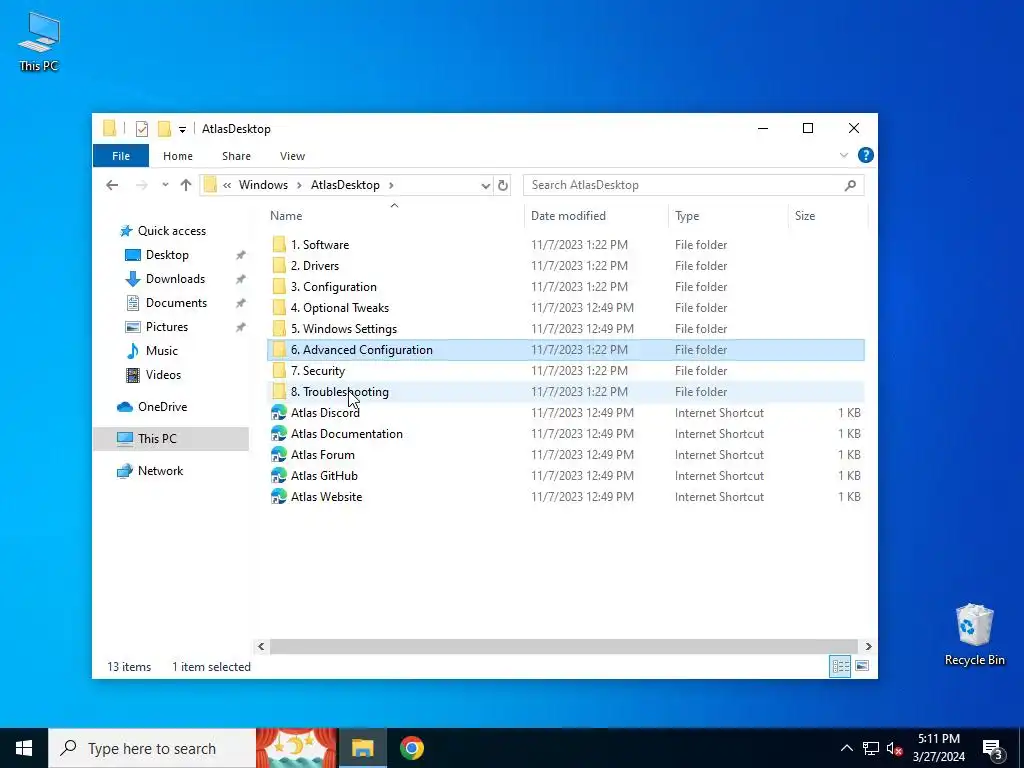The image size is (1024, 768).
Task: Show hidden system tray icons
Action: 846,748
